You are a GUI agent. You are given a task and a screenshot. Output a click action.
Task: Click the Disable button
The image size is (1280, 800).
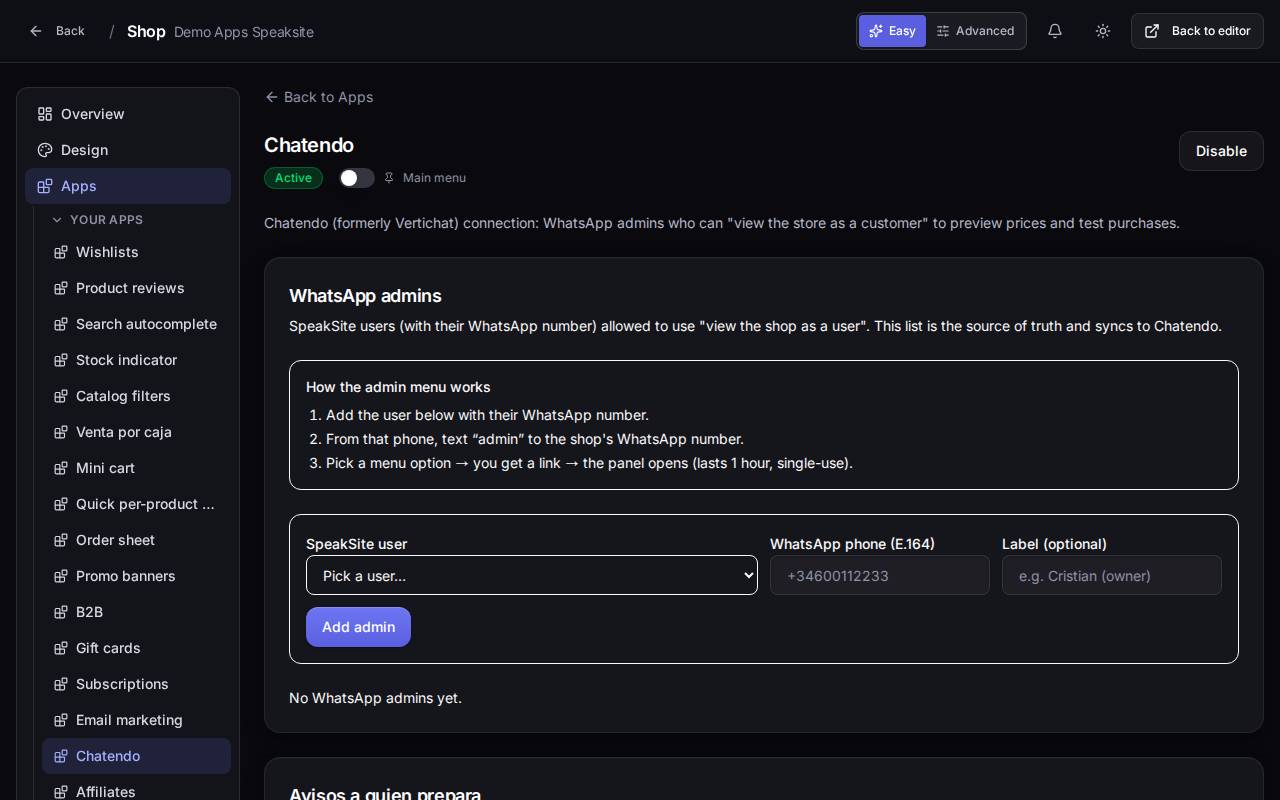pos(1221,151)
